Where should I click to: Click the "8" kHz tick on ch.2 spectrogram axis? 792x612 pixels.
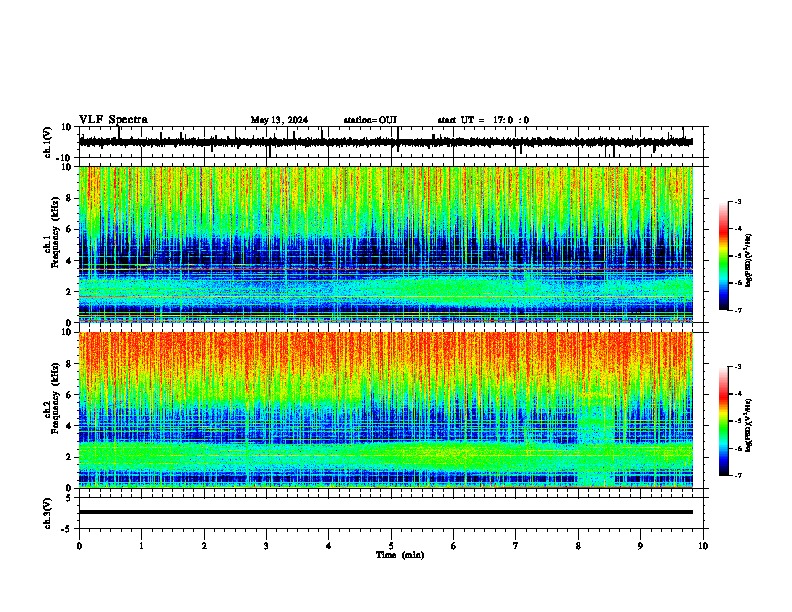pyautogui.click(x=69, y=364)
